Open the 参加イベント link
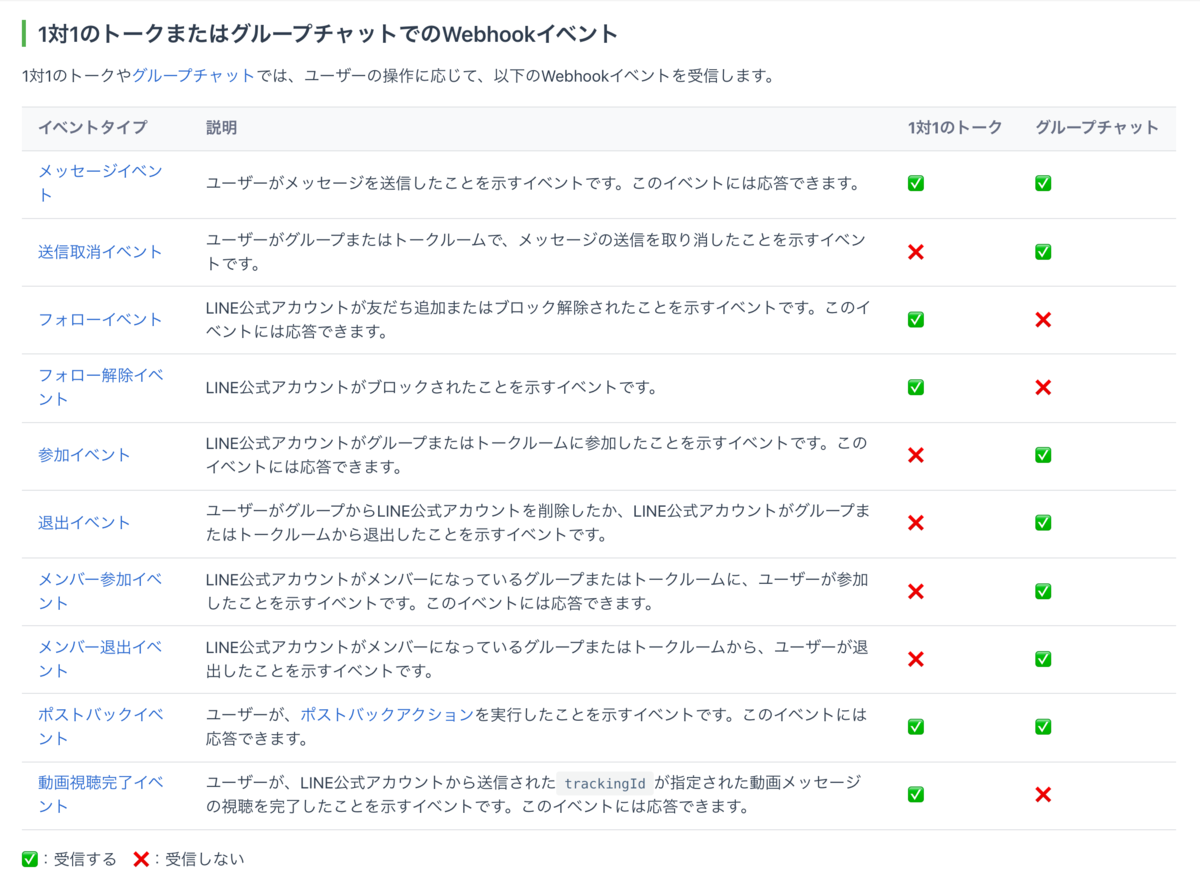This screenshot has width=1200, height=885. [84, 455]
